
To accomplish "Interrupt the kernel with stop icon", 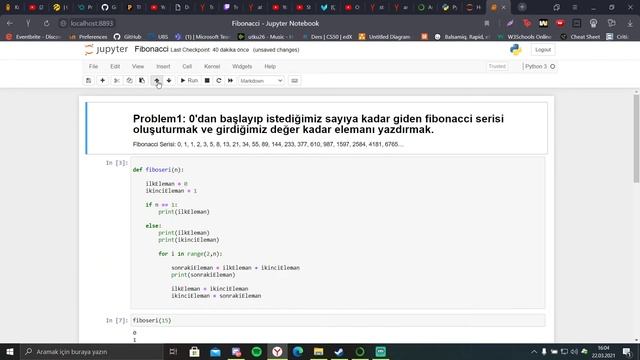I will 207,81.
